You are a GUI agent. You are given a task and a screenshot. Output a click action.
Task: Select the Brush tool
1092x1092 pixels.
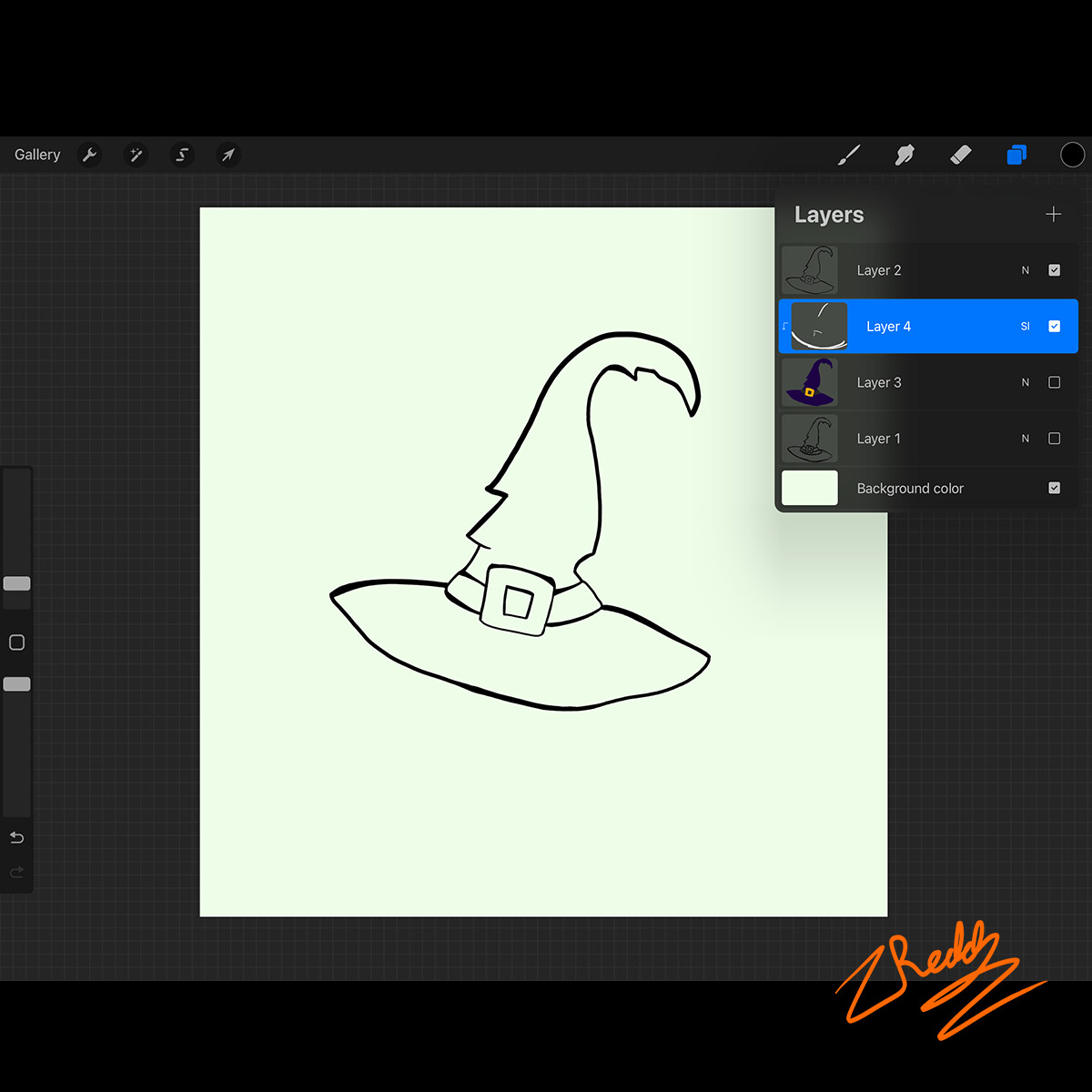pyautogui.click(x=849, y=155)
